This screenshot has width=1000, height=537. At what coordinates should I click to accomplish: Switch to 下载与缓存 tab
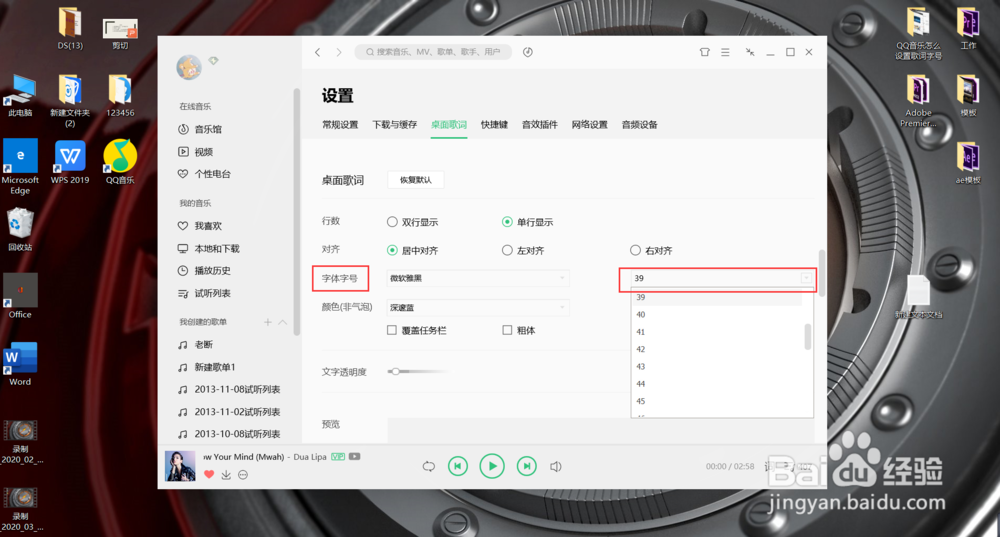point(395,124)
